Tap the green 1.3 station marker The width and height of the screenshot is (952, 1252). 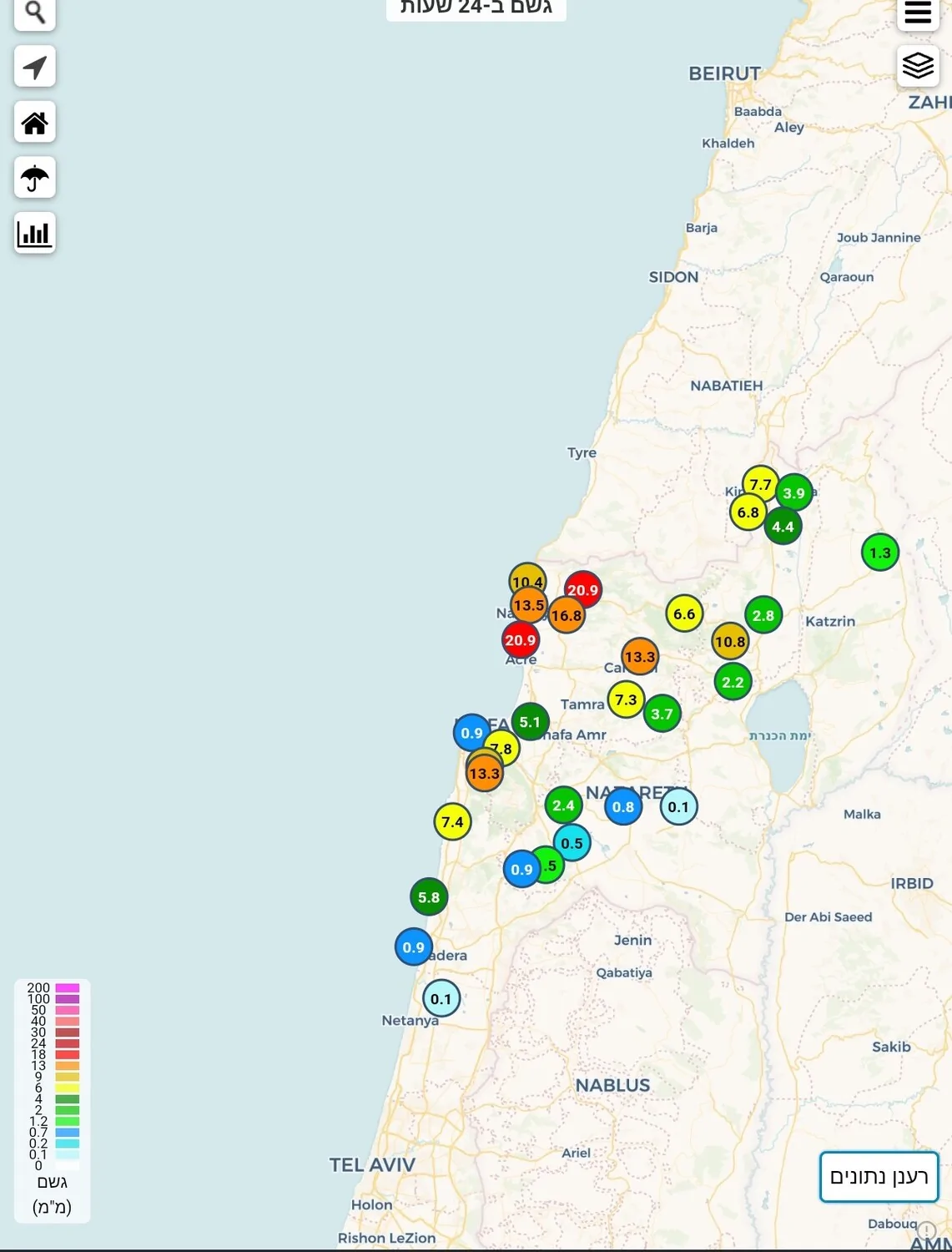[x=880, y=553]
